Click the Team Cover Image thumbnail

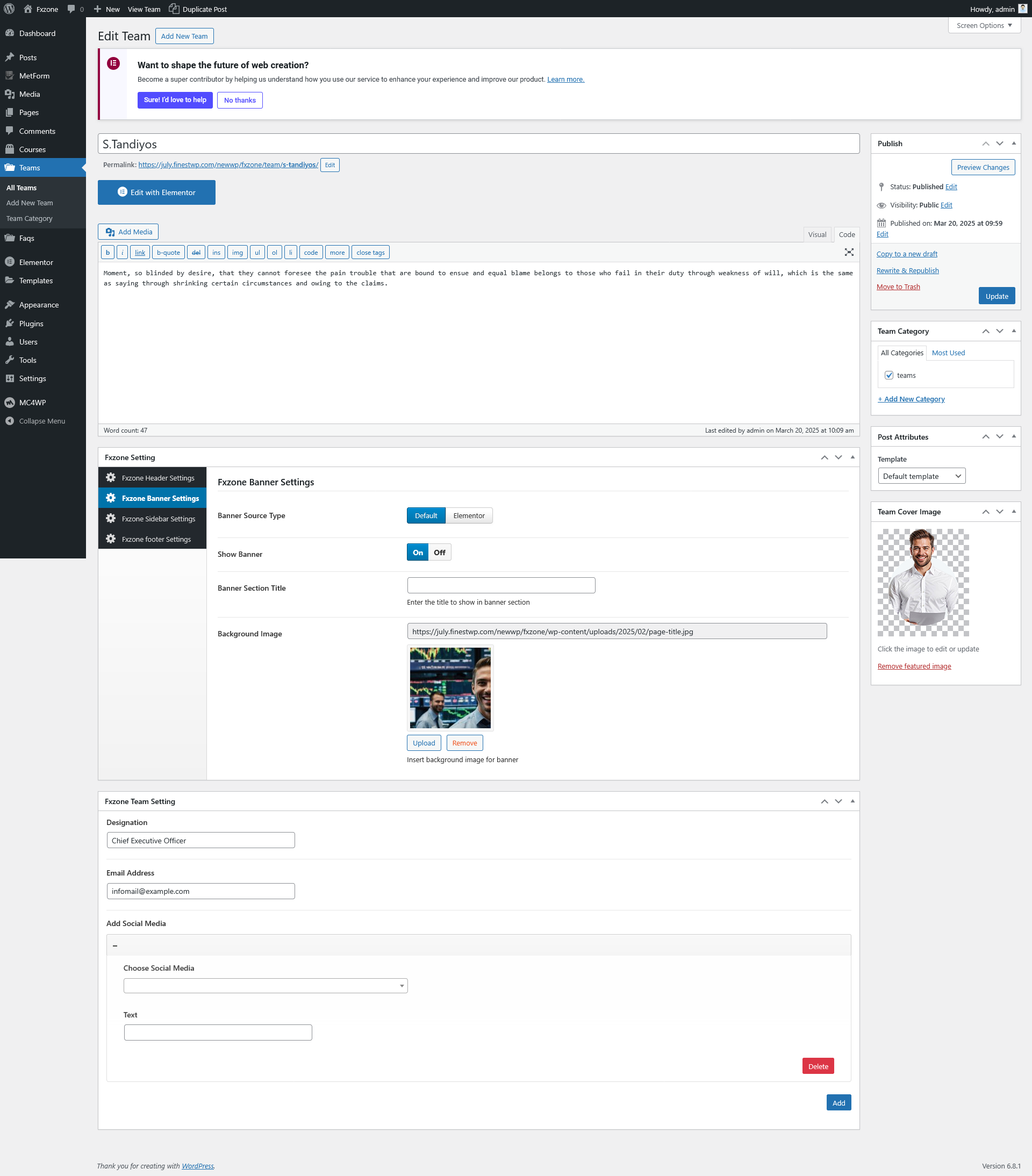pos(923,582)
